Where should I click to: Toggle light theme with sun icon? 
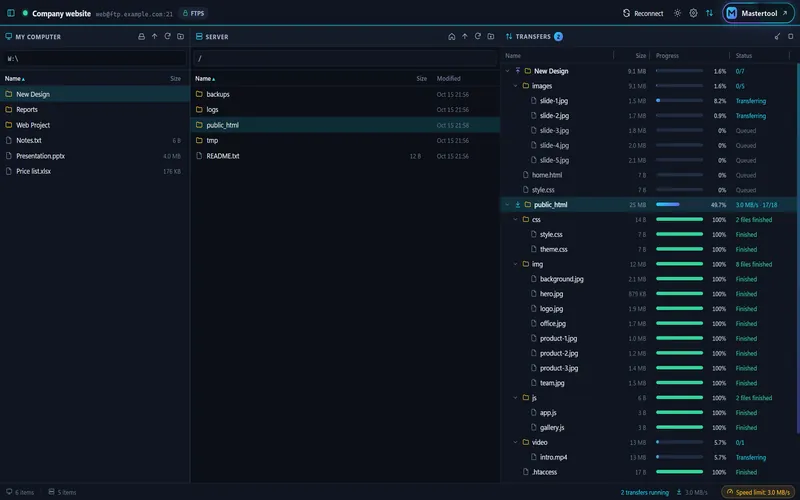click(x=677, y=13)
